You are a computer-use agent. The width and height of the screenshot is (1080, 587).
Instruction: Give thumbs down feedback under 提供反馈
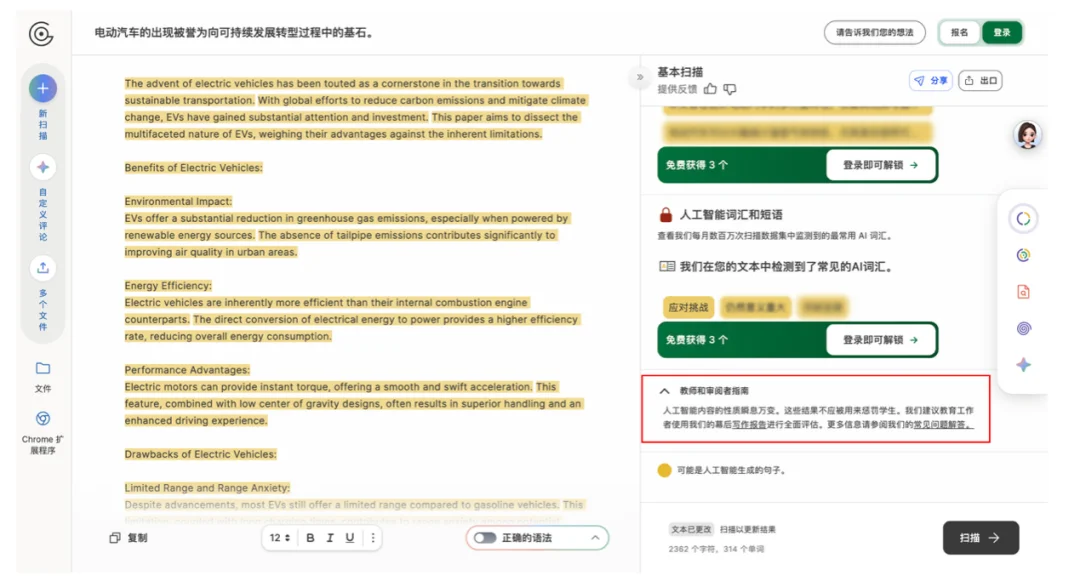(x=730, y=88)
